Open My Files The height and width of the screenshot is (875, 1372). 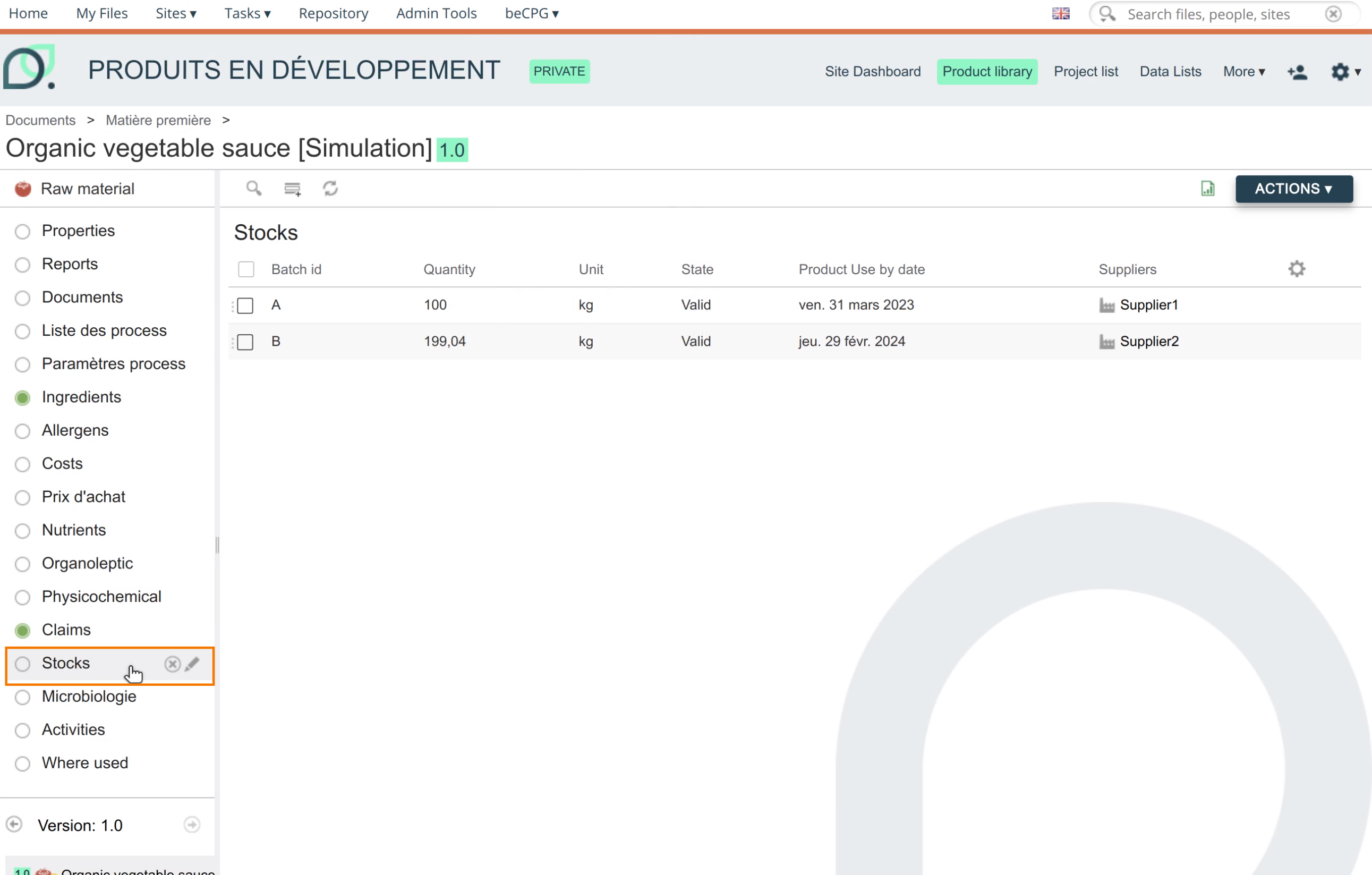point(102,13)
